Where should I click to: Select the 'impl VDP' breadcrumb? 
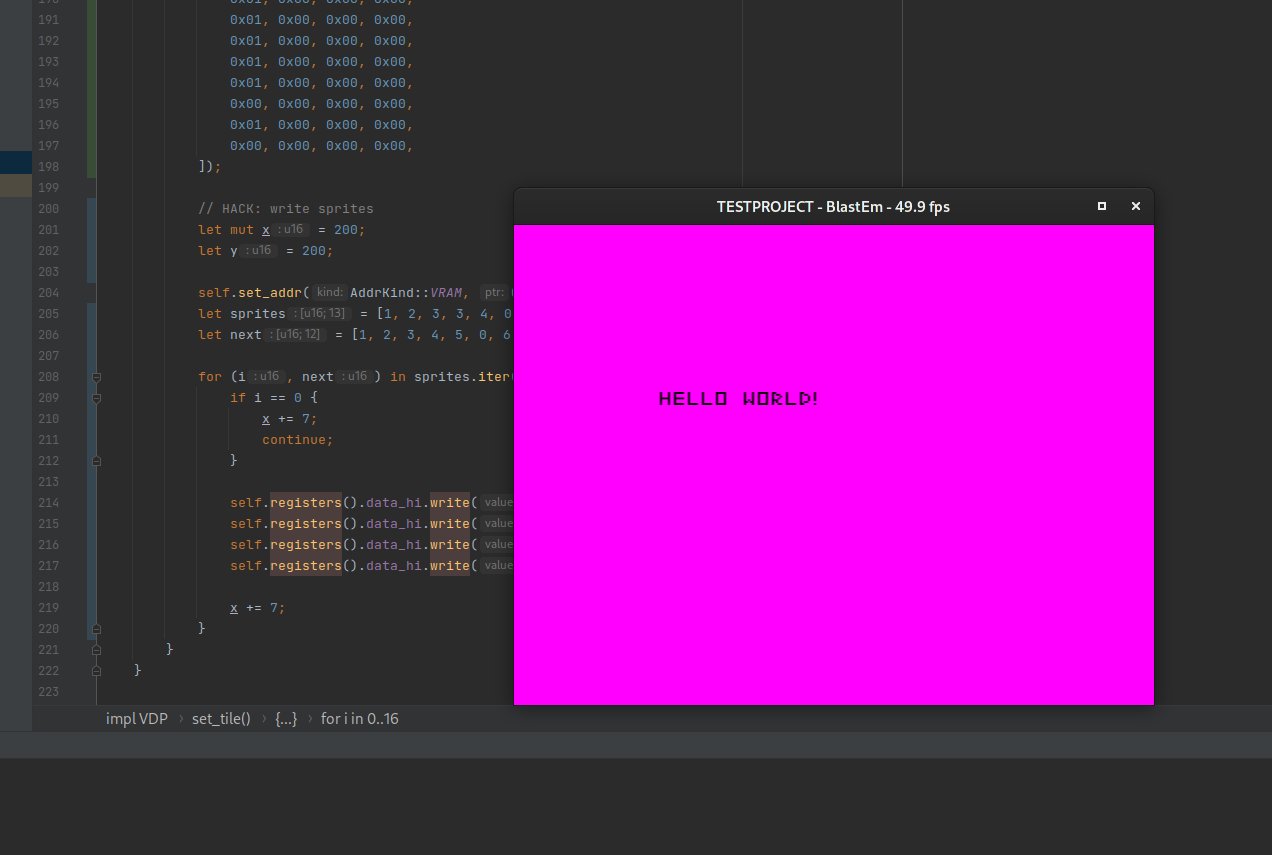(136, 718)
